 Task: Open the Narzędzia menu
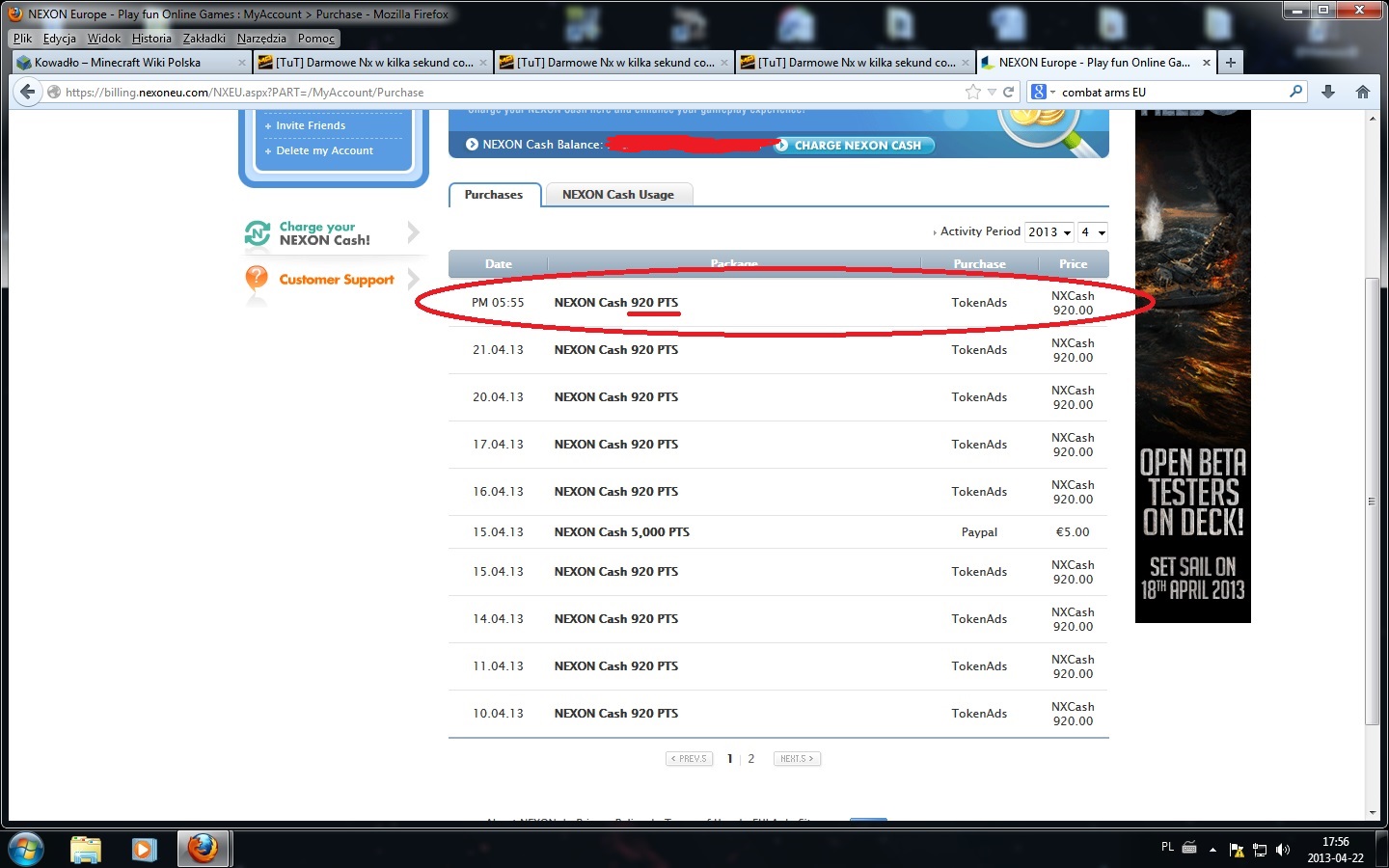pyautogui.click(x=261, y=39)
